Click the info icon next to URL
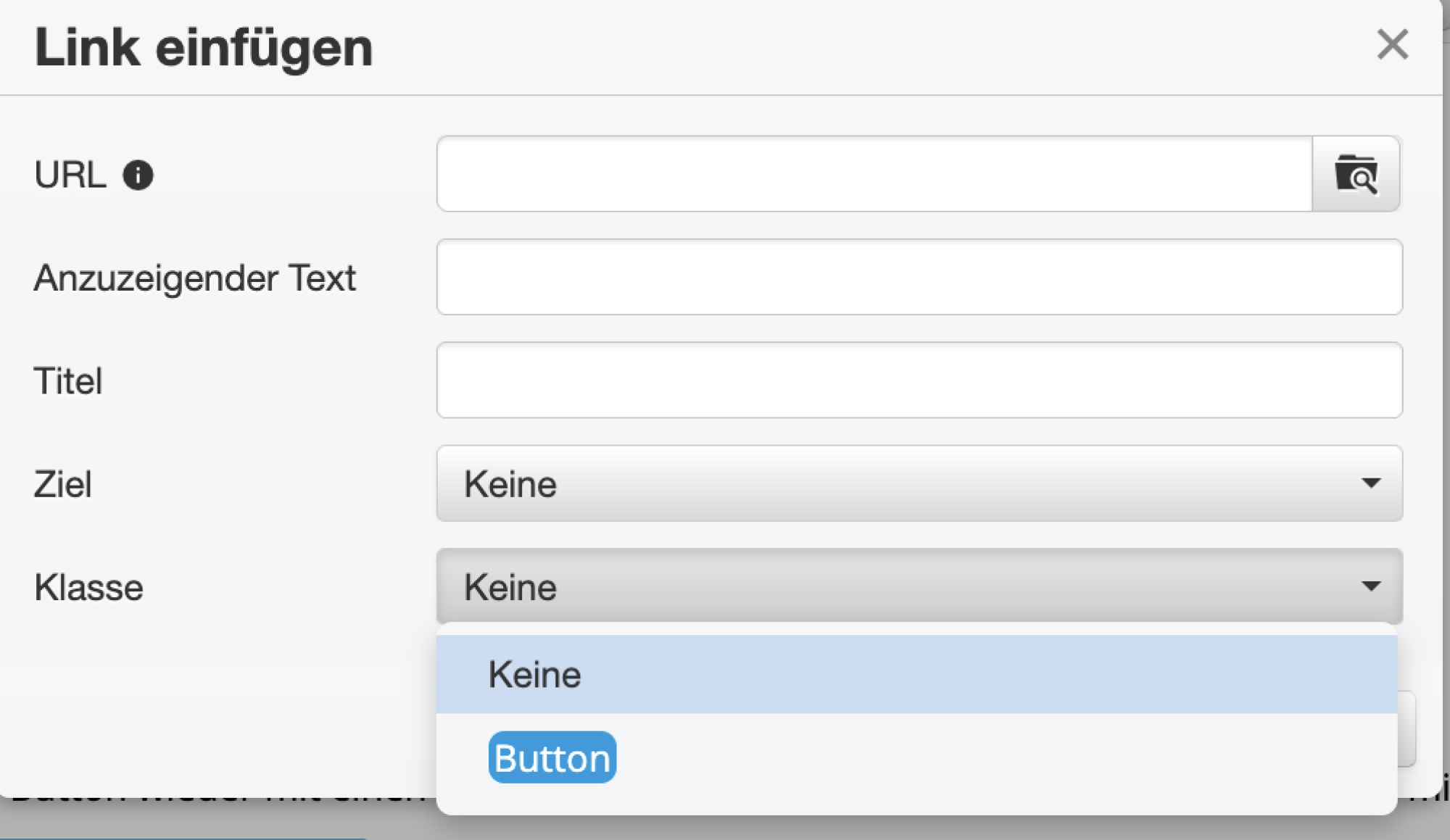This screenshot has width=1450, height=840. pyautogui.click(x=138, y=174)
